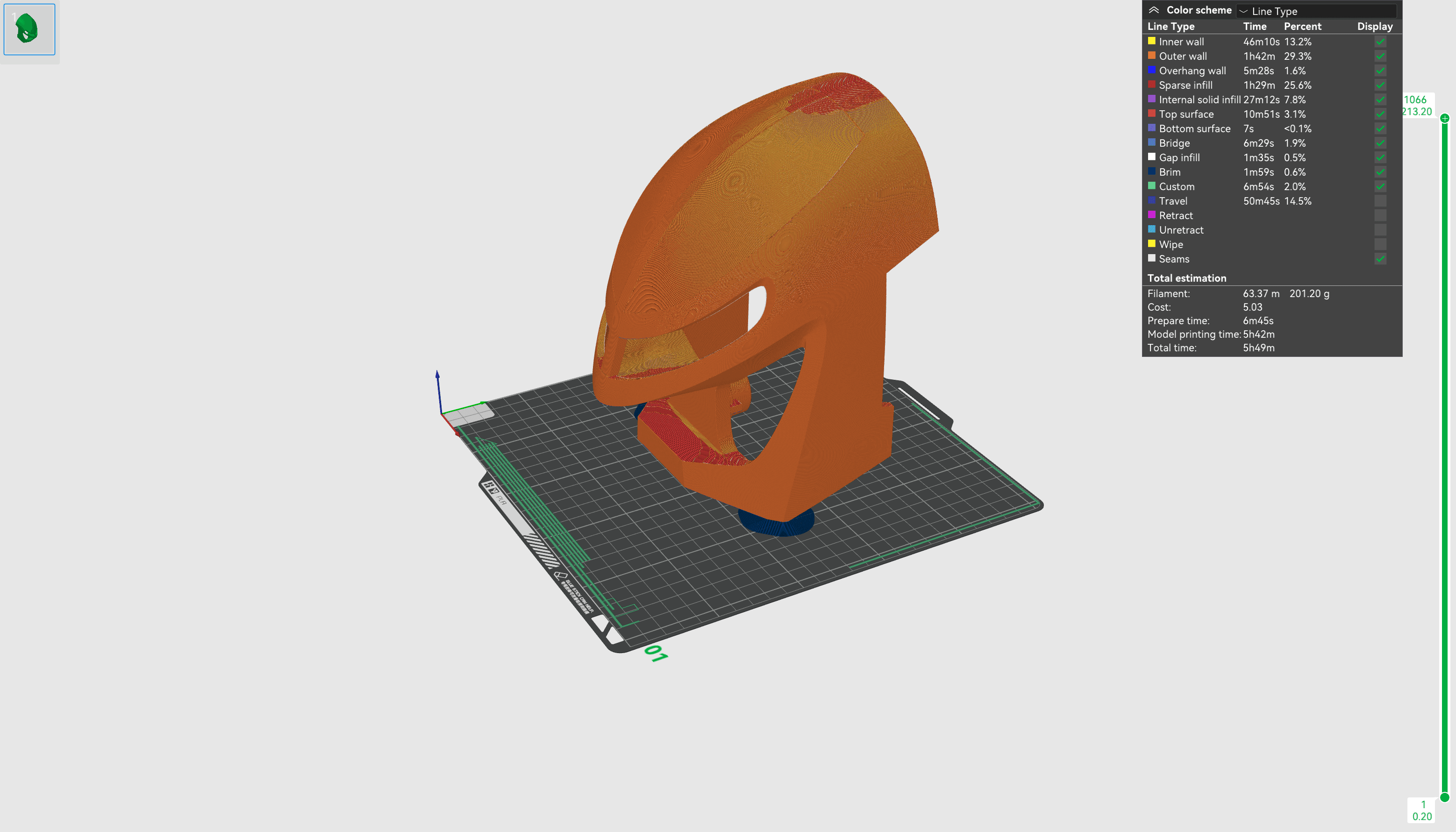
Task: Click the purple Internal solid infill swatch
Action: [1151, 99]
